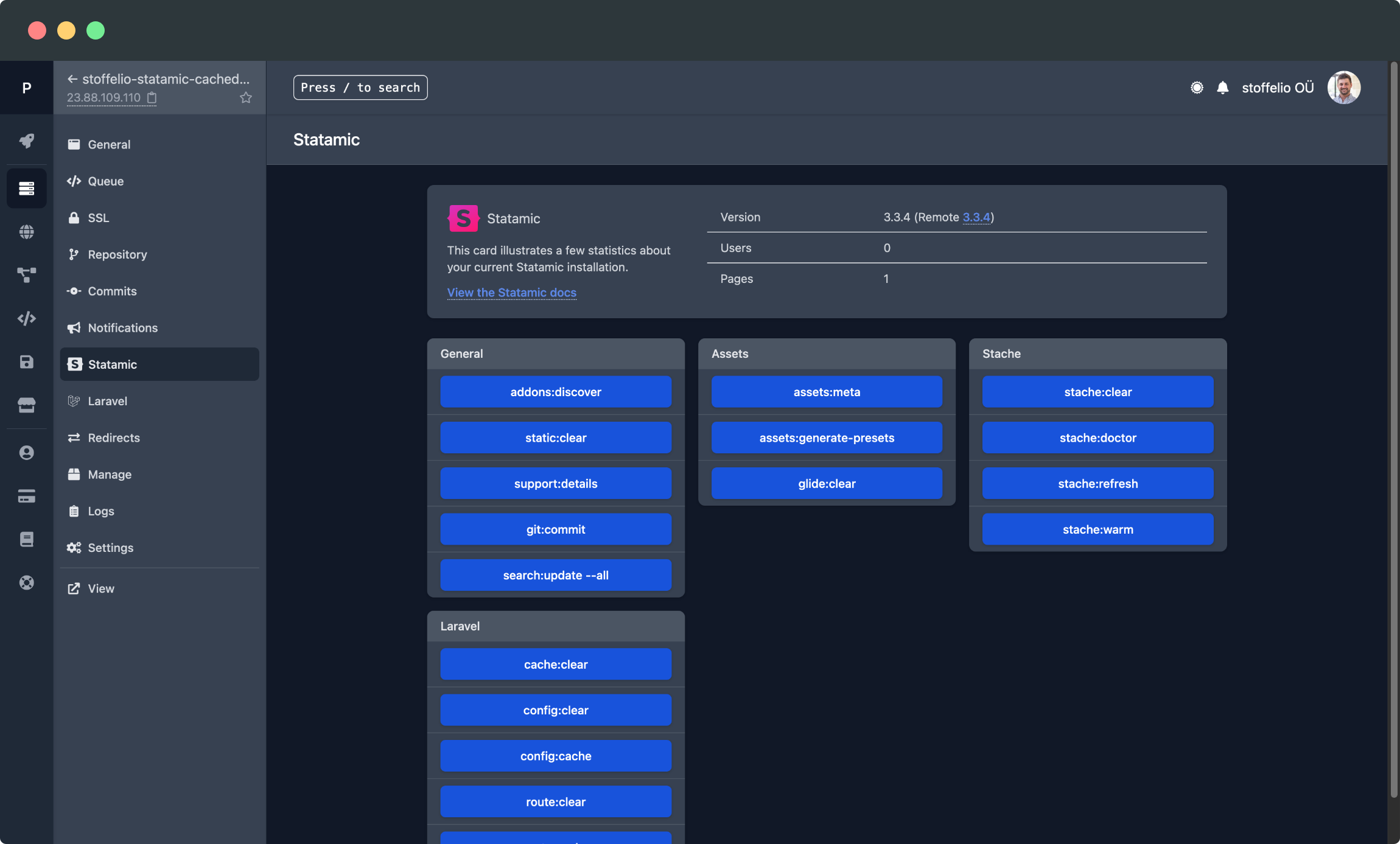Run stache:warm command
The height and width of the screenshot is (844, 1400).
pos(1097,529)
